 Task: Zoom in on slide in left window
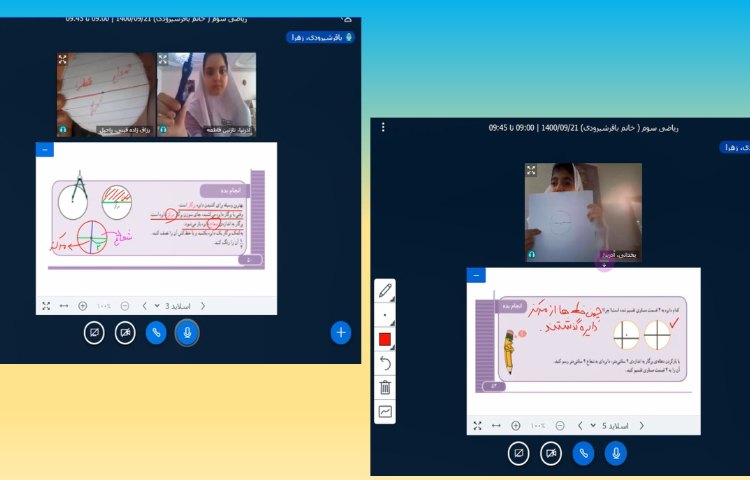tap(83, 306)
